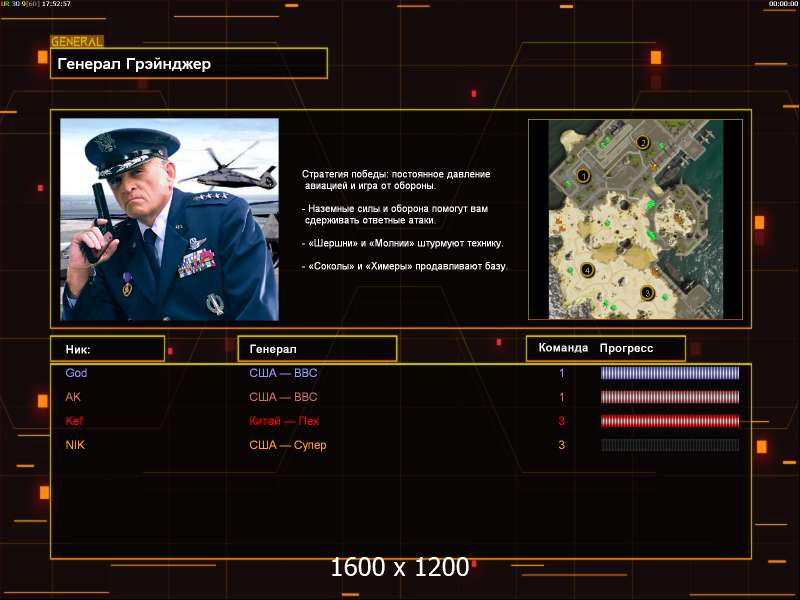The height and width of the screenshot is (600, 800).
Task: Click NIK's general США — Супер
Action: coord(288,445)
